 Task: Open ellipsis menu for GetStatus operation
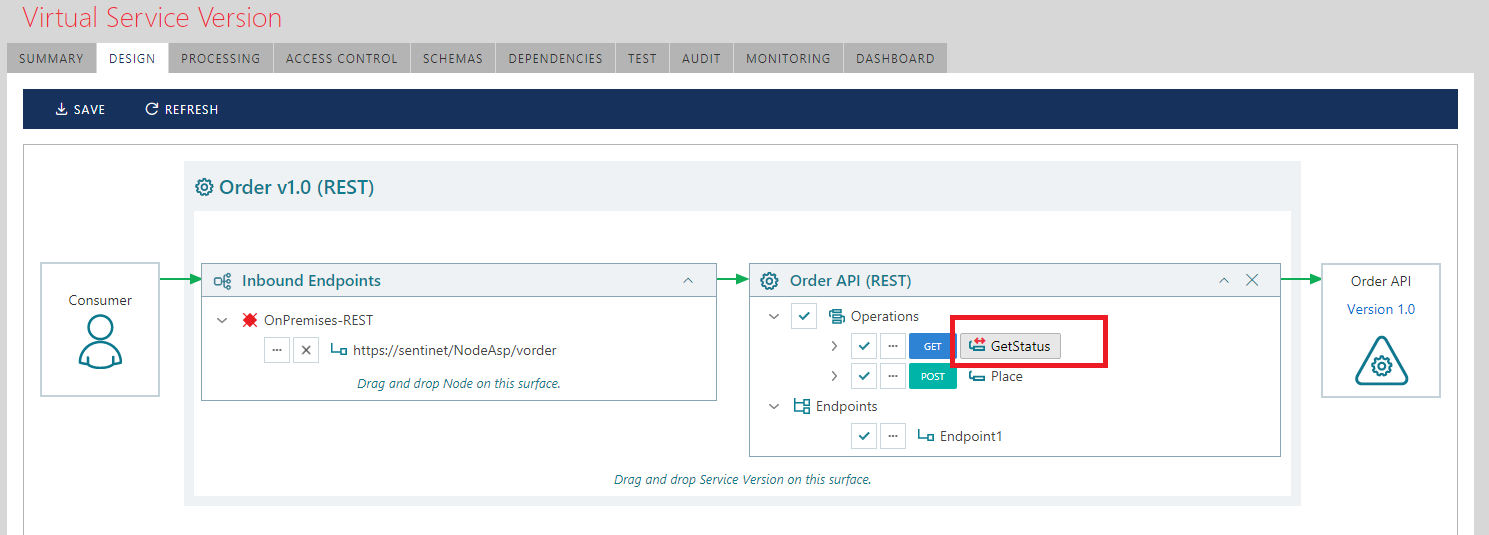click(x=893, y=346)
